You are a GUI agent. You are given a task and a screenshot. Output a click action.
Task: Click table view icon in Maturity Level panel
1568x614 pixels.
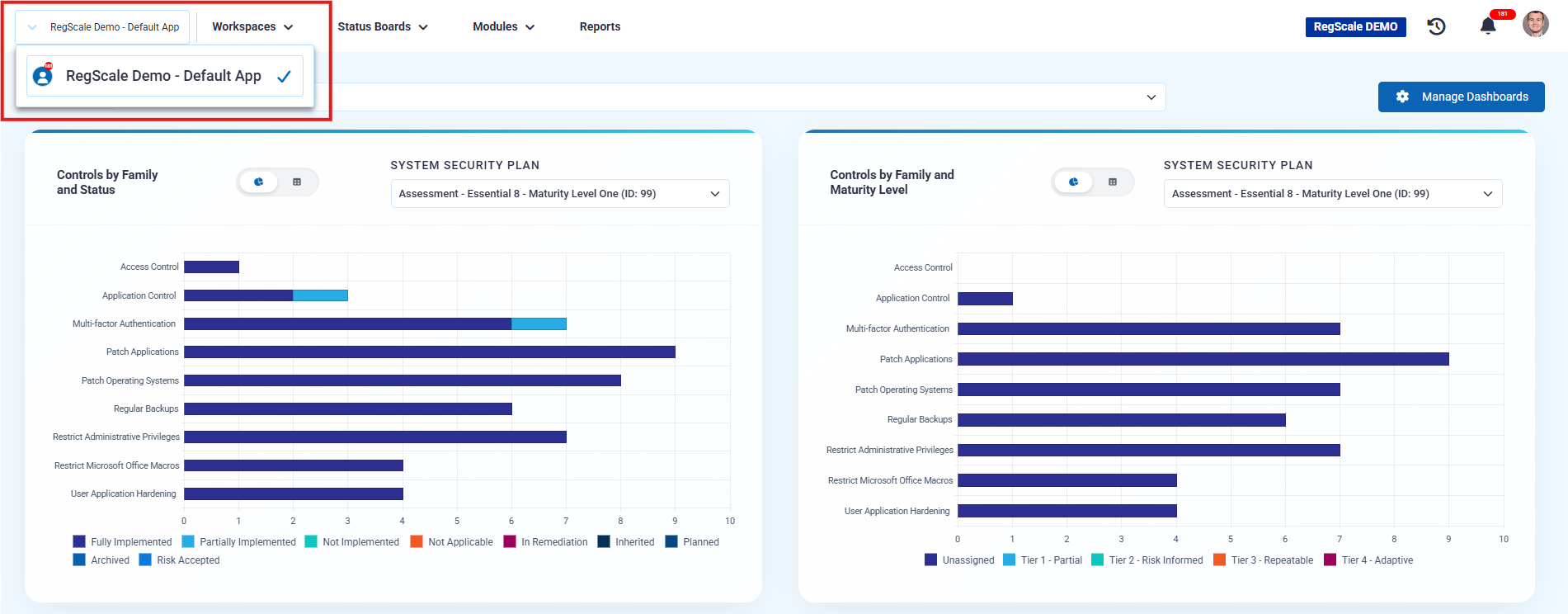[x=1112, y=182]
